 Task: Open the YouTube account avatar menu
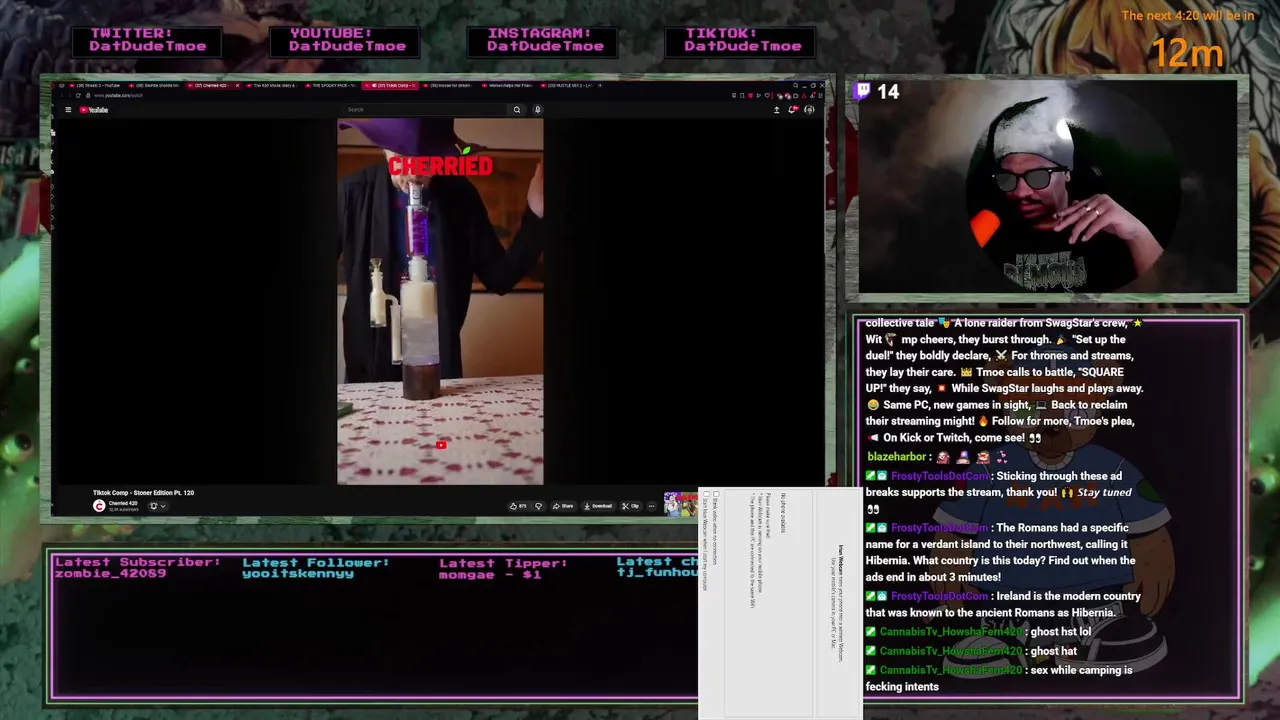click(x=810, y=110)
